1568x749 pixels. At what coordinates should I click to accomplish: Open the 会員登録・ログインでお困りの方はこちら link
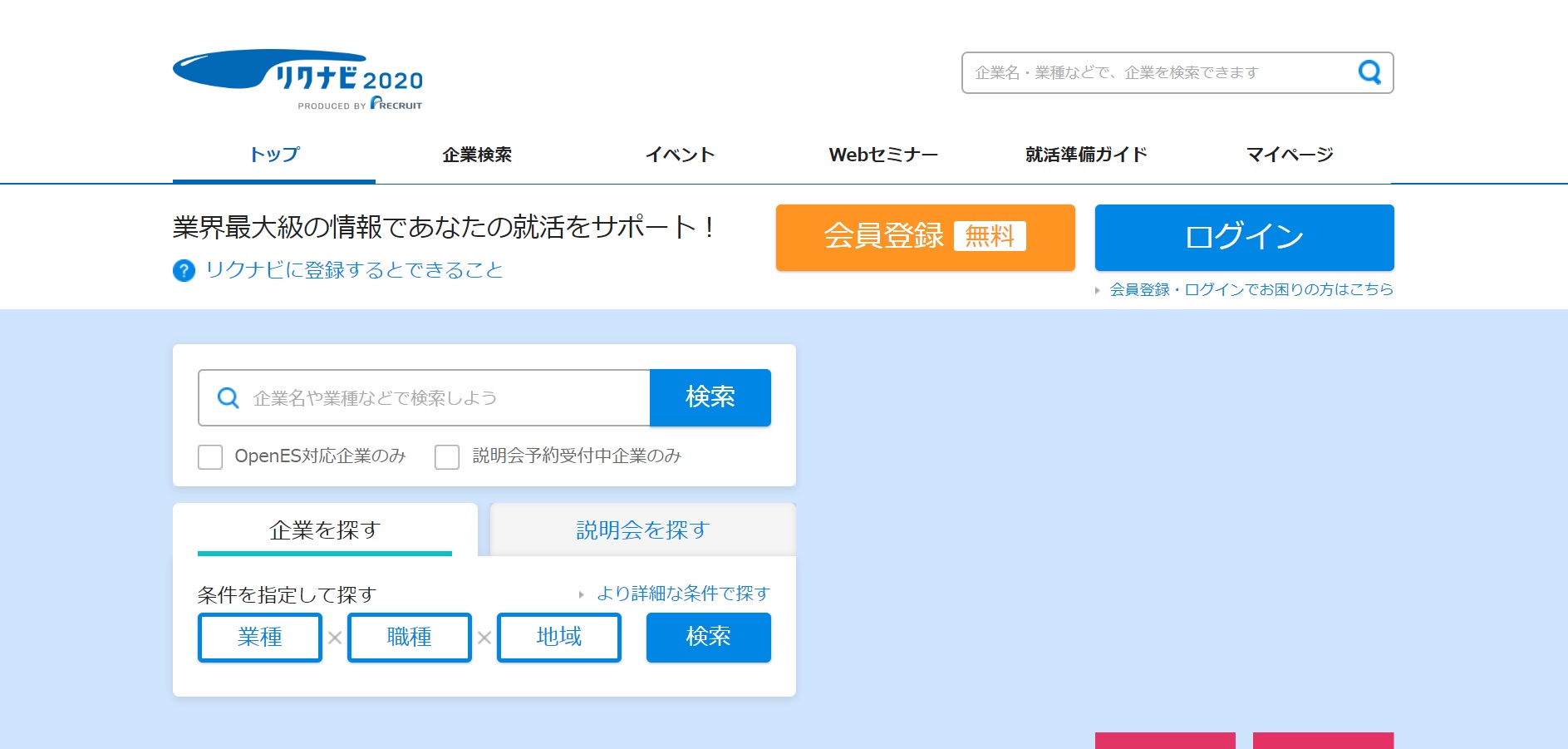(x=1251, y=289)
